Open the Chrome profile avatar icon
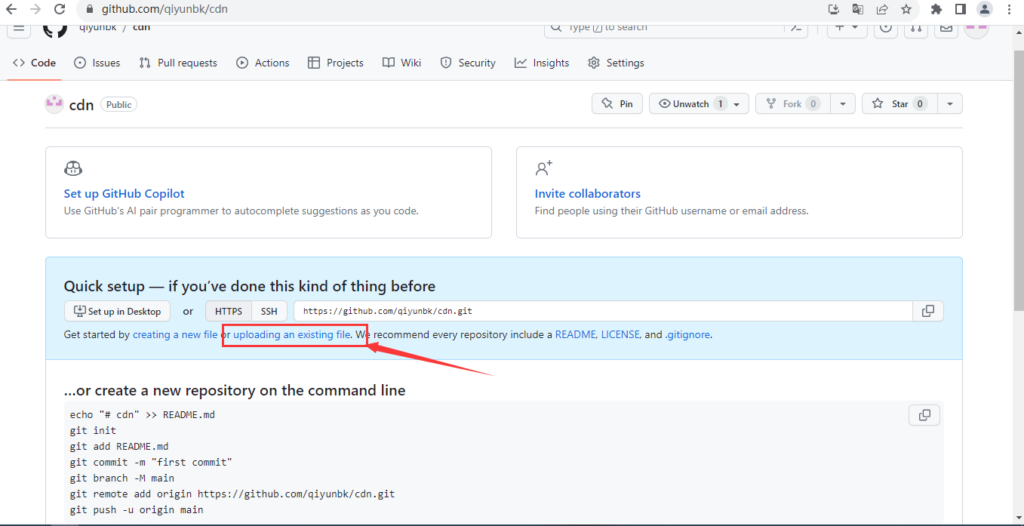The height and width of the screenshot is (526, 1024). click(x=984, y=9)
